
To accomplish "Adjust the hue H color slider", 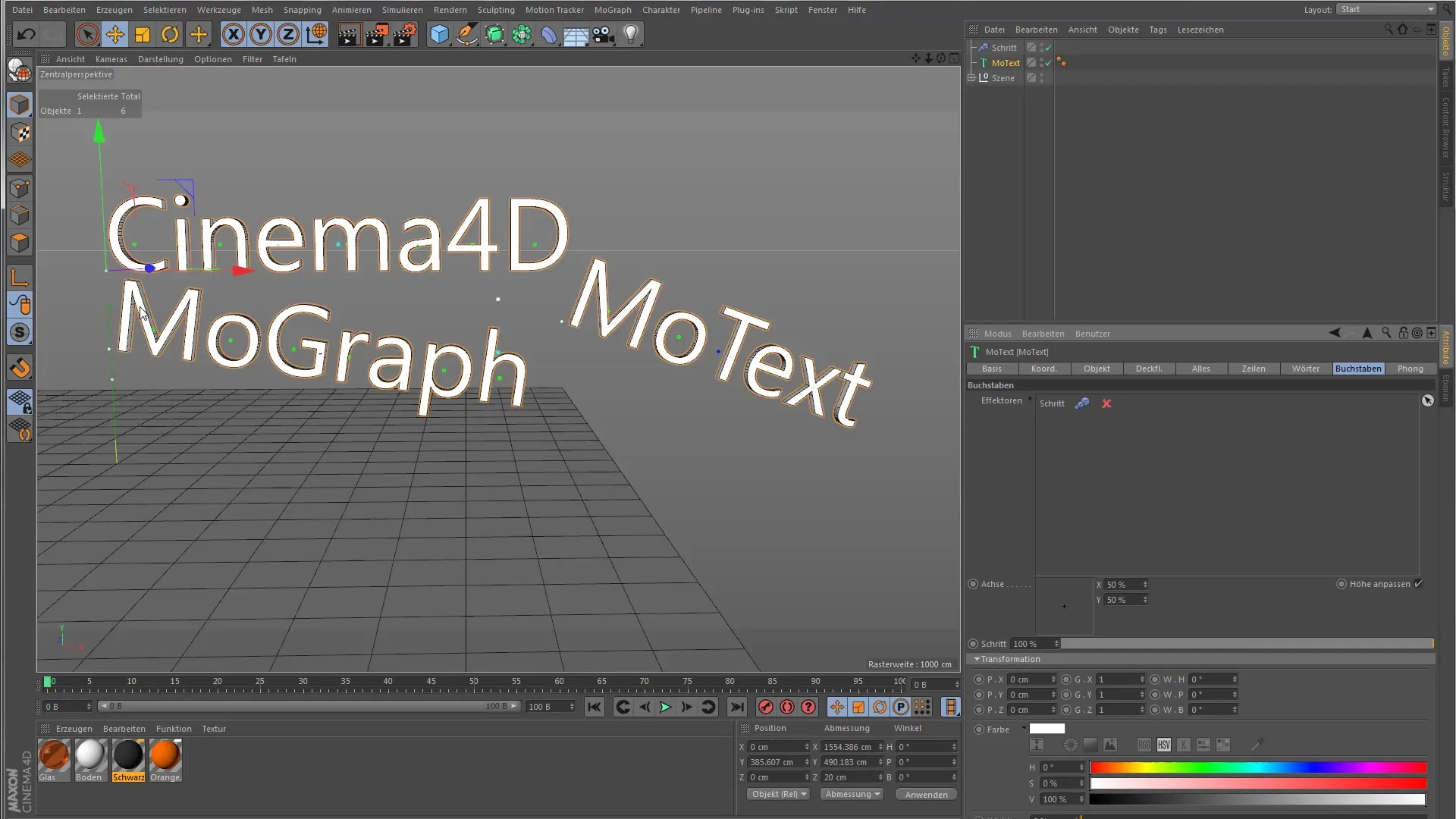I will (1258, 767).
